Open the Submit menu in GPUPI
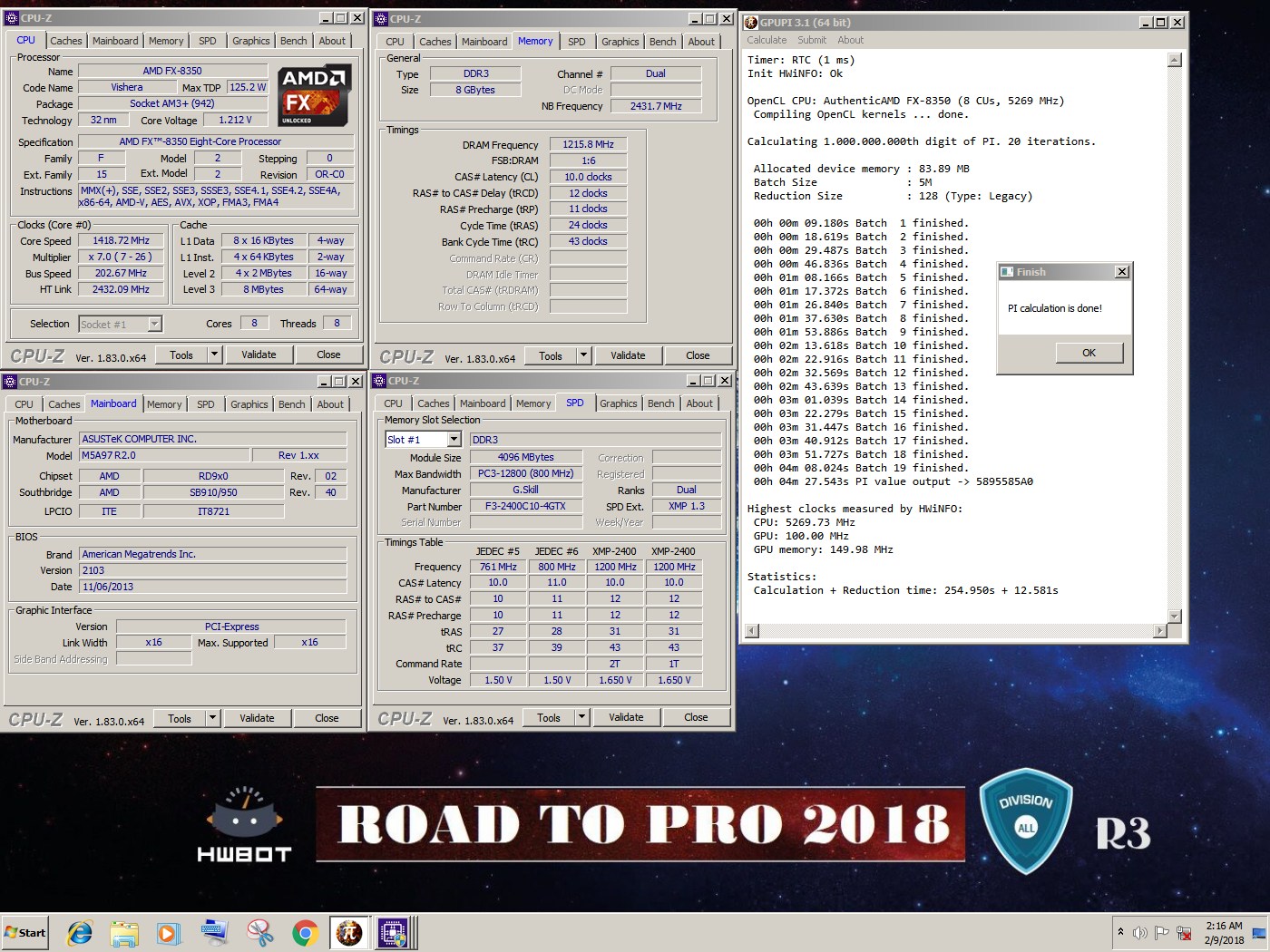Viewport: 1270px width, 952px height. [x=812, y=40]
